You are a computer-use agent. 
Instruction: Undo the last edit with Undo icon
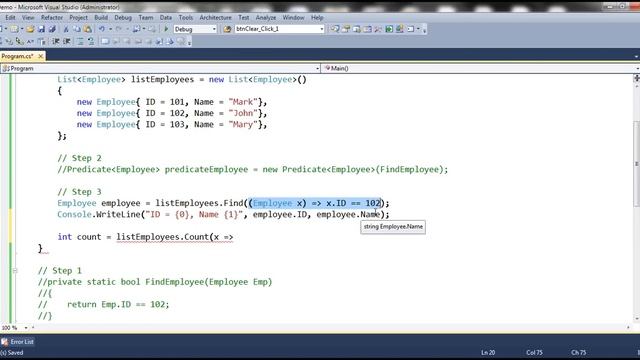click(x=102, y=29)
